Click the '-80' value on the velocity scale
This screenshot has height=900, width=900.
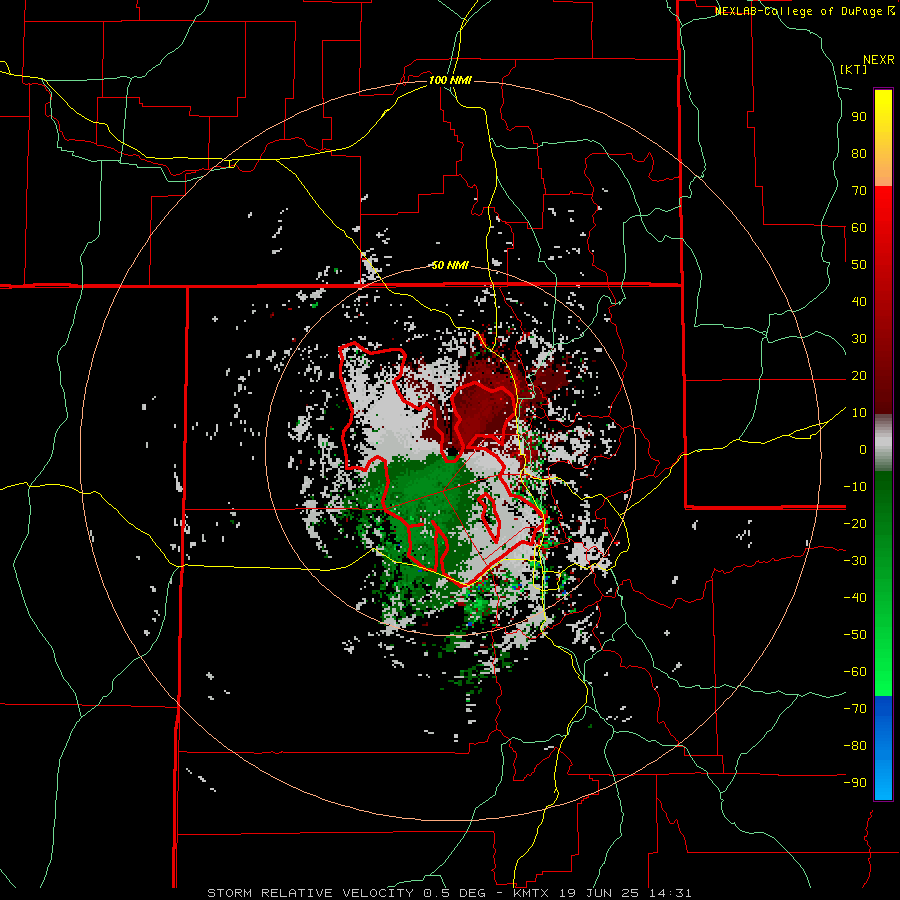pos(855,746)
